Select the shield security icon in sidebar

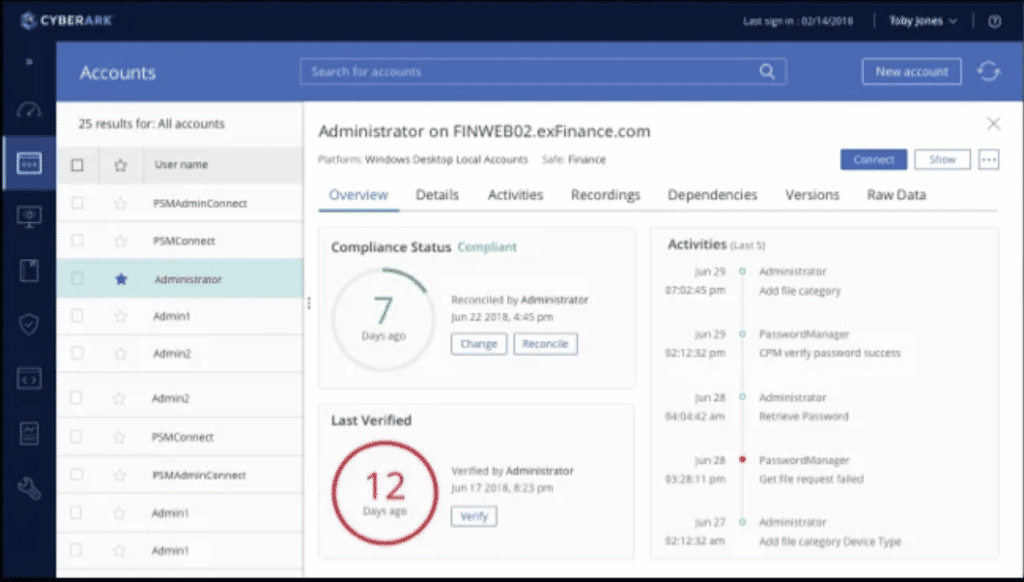(29, 324)
